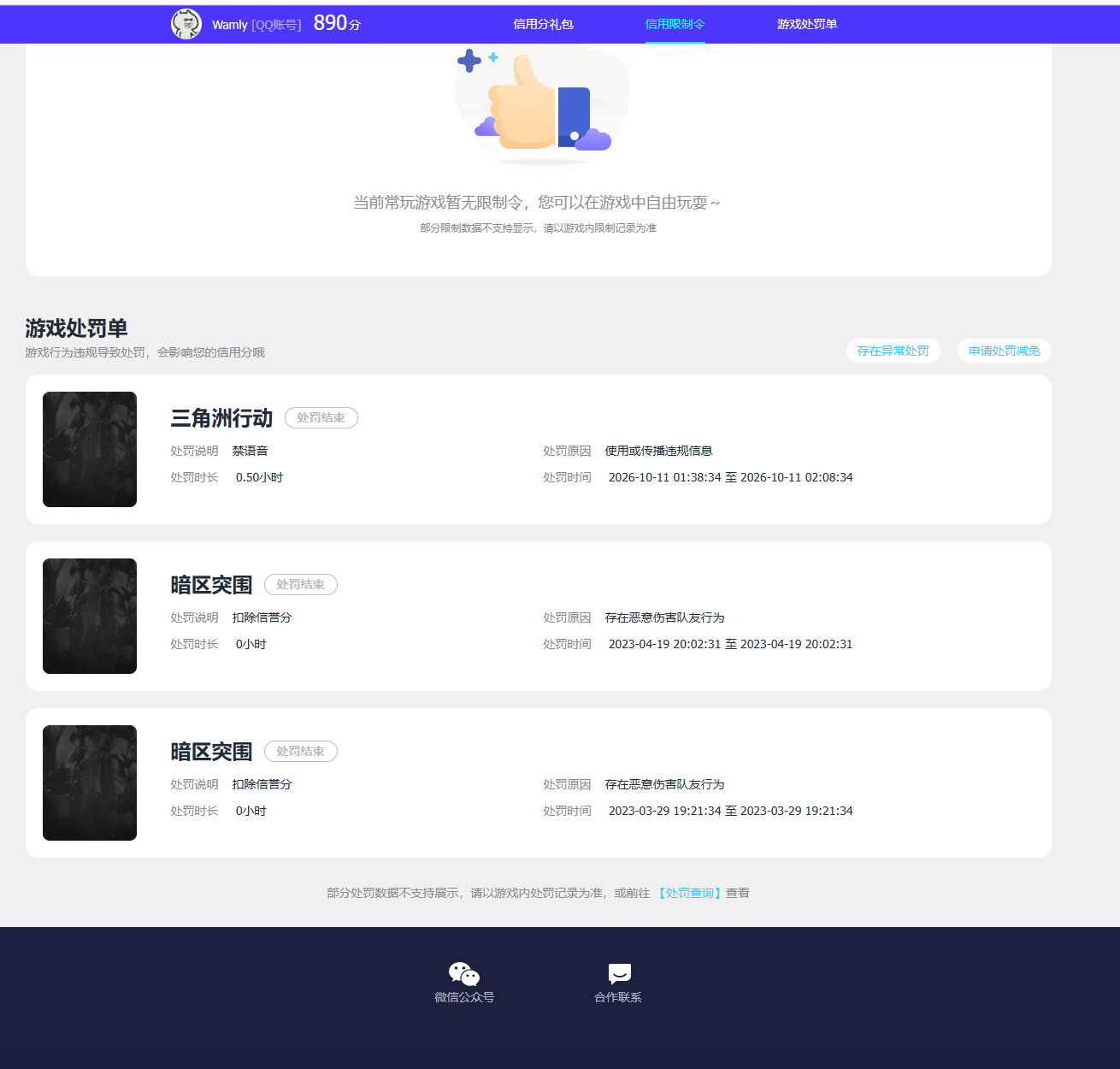Open the WeChat official account icon (微信公众号)

click(464, 974)
